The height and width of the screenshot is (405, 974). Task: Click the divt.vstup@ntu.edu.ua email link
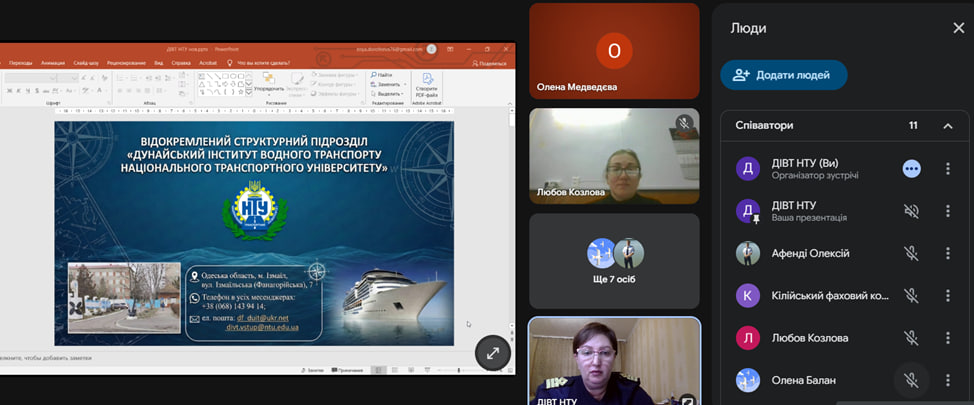click(x=262, y=327)
